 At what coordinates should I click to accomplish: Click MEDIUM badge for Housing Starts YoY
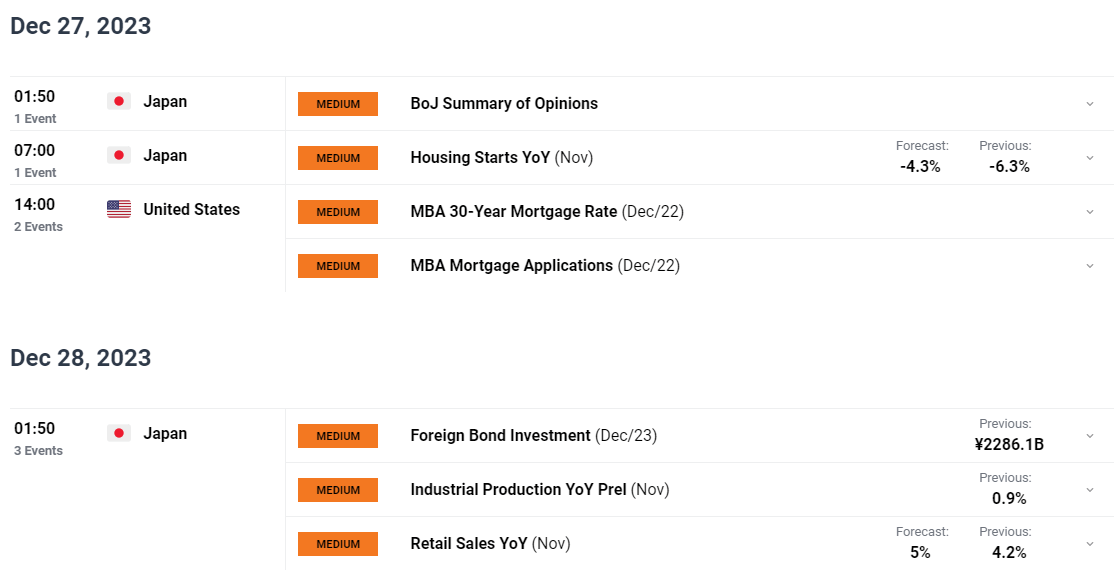338,158
